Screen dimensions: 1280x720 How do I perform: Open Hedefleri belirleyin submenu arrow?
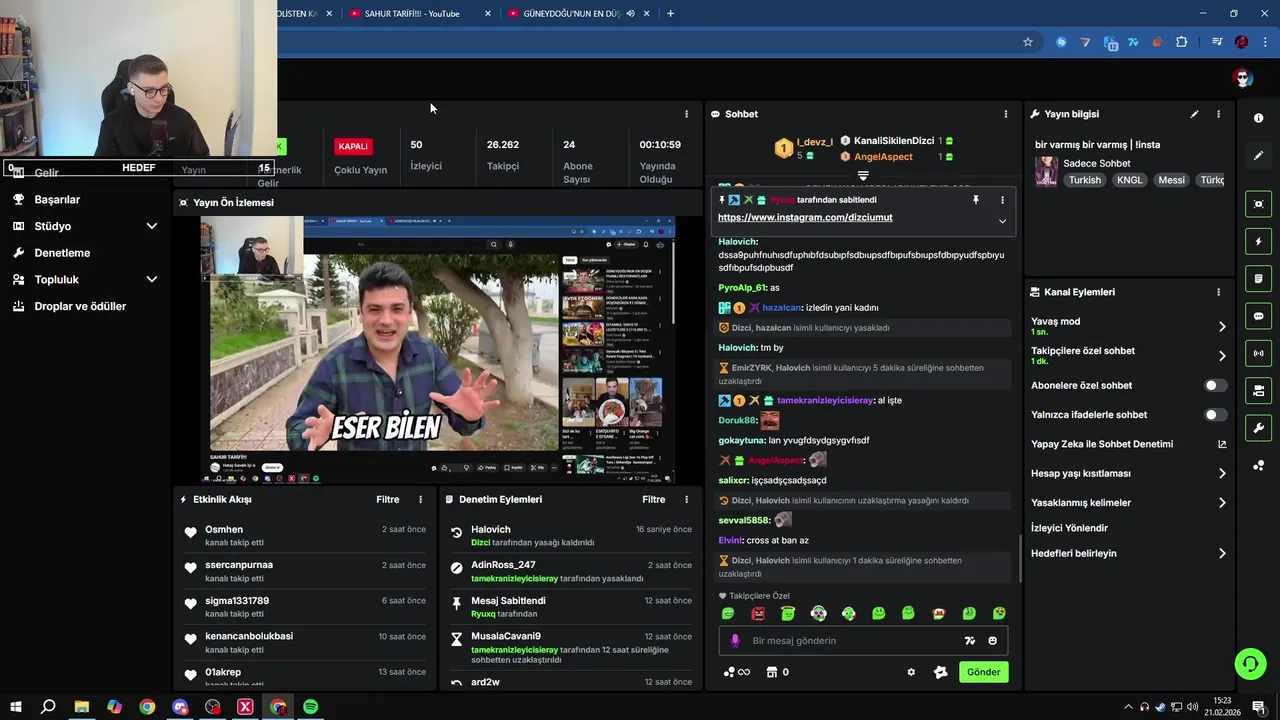point(1222,553)
